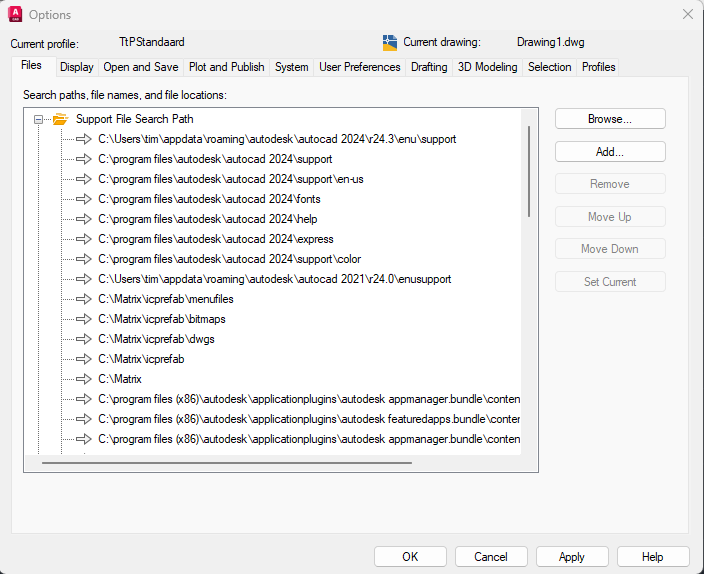Select the autocad 2024\express path
Viewport: 704px width, 574px height.
tap(216, 239)
